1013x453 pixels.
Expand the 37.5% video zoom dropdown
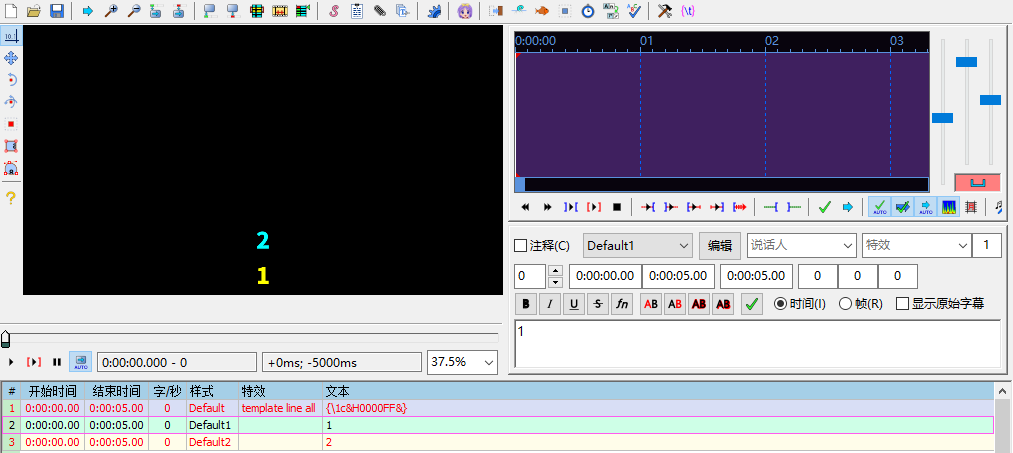(x=463, y=361)
